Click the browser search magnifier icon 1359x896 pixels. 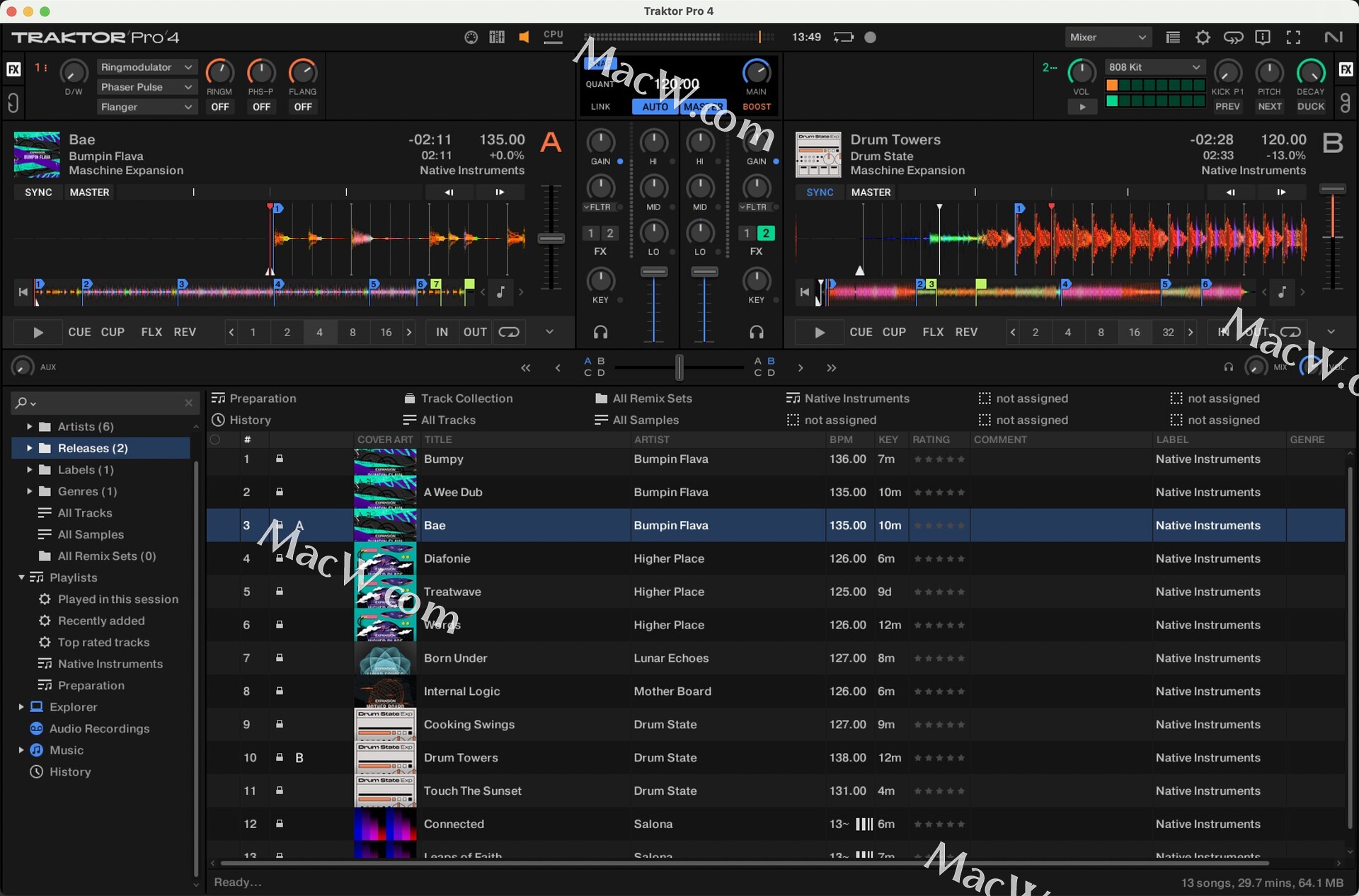pos(21,403)
